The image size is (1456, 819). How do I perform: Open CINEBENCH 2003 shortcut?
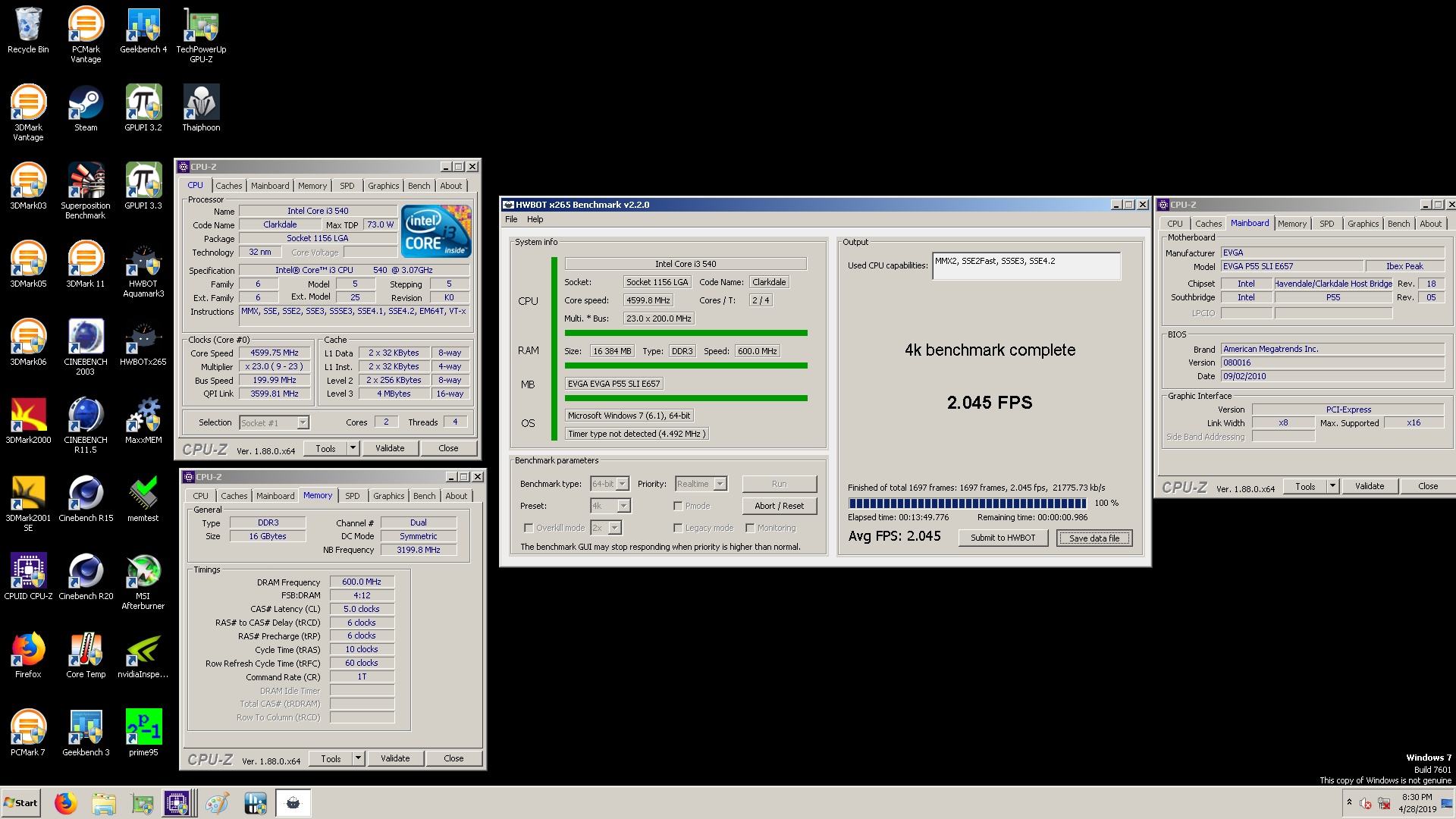pyautogui.click(x=86, y=347)
